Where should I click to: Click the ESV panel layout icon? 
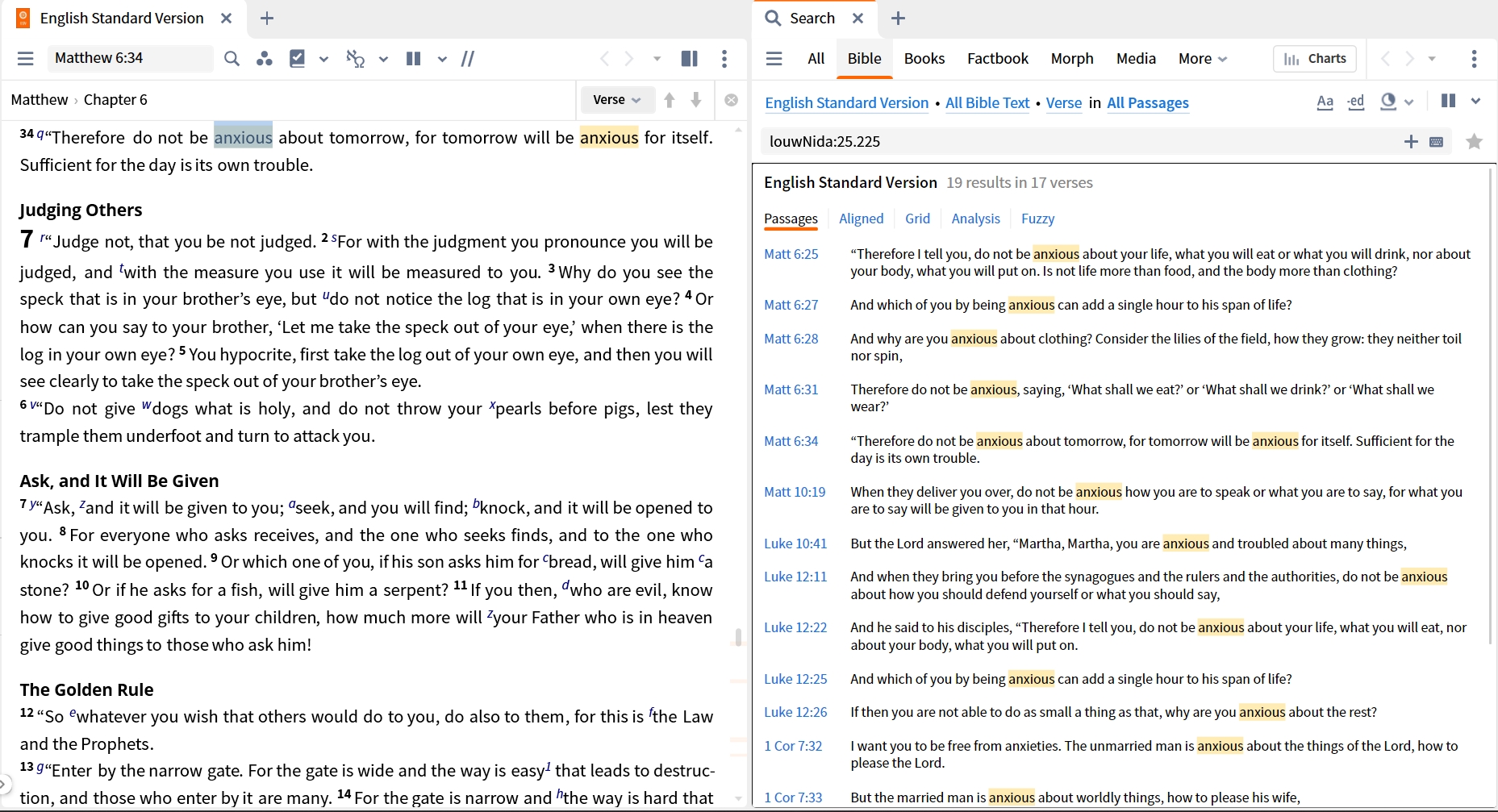690,58
